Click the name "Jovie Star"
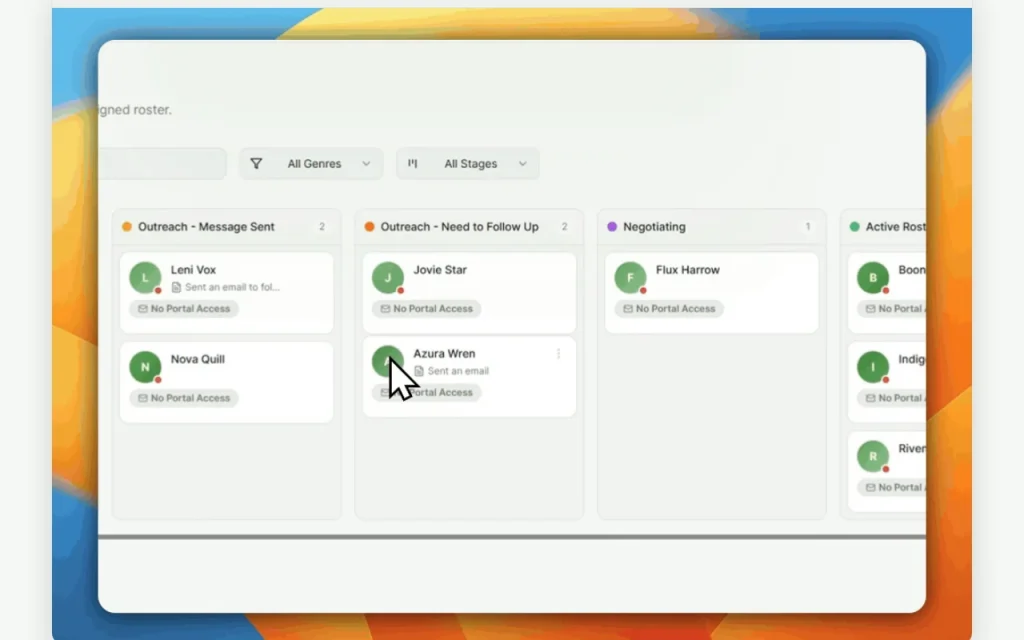Screen dimensions: 1024x640 (440, 270)
